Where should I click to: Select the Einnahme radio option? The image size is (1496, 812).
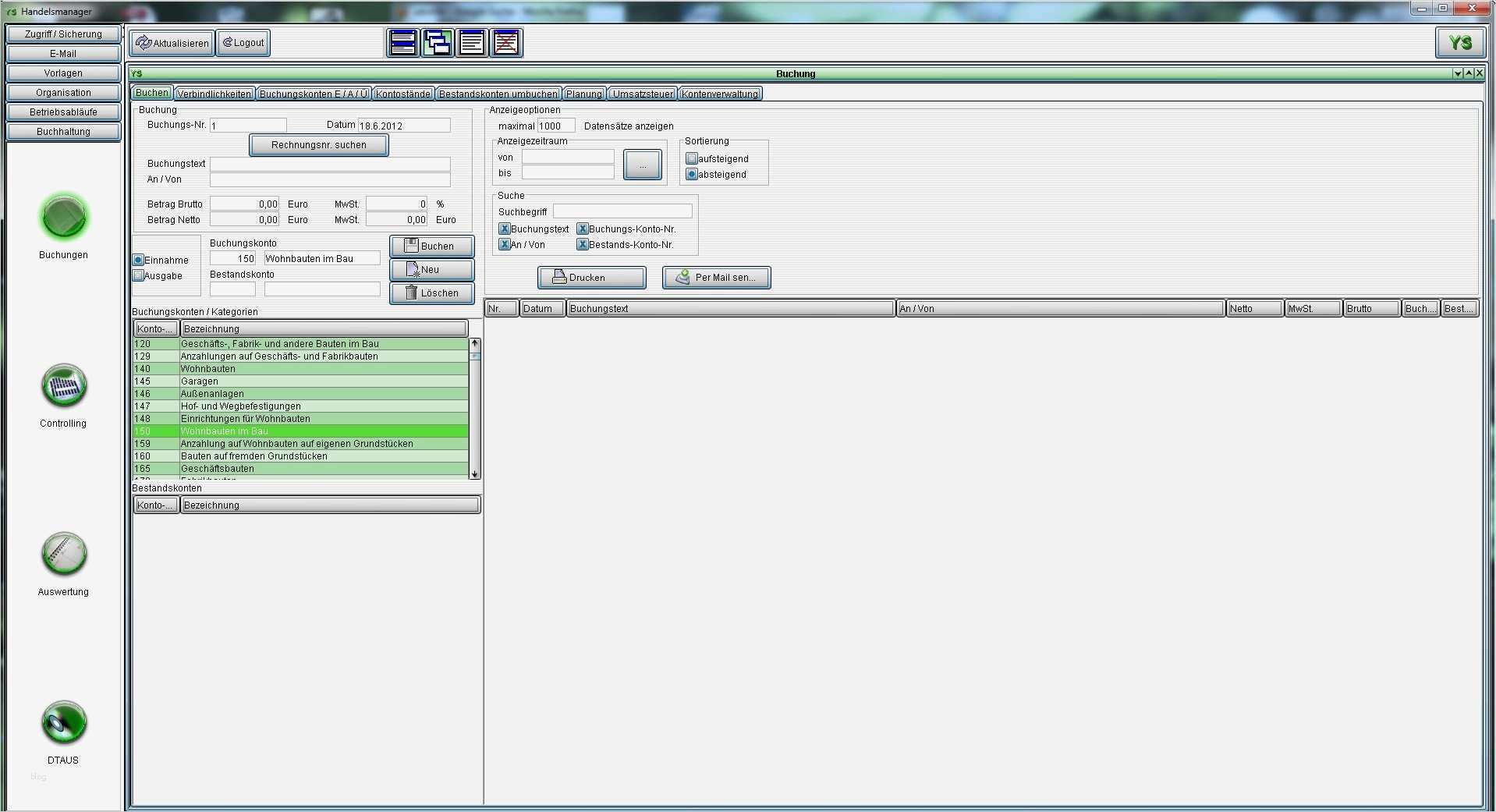click(x=138, y=260)
